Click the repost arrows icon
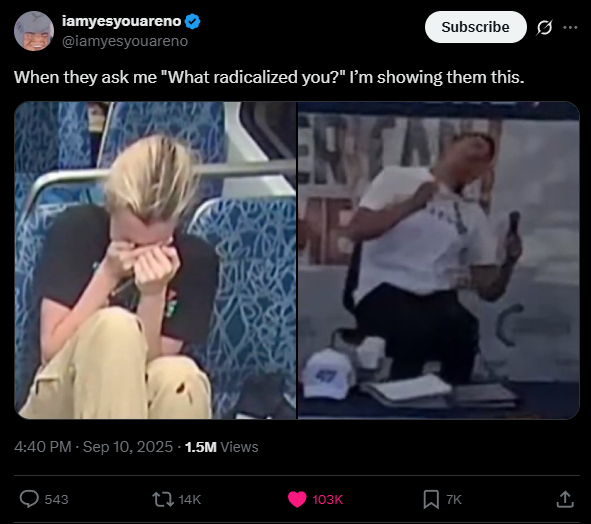591x524 pixels. [x=163, y=499]
